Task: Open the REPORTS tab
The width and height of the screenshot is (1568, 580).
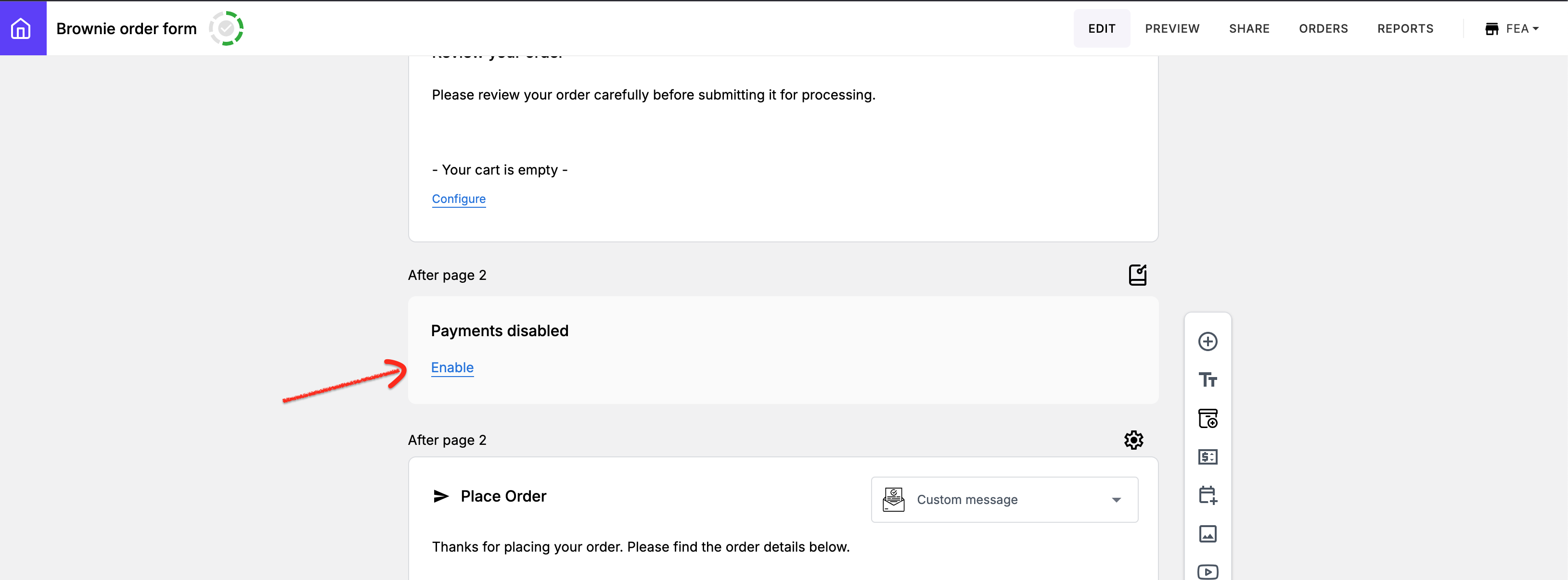Action: pyautogui.click(x=1405, y=28)
